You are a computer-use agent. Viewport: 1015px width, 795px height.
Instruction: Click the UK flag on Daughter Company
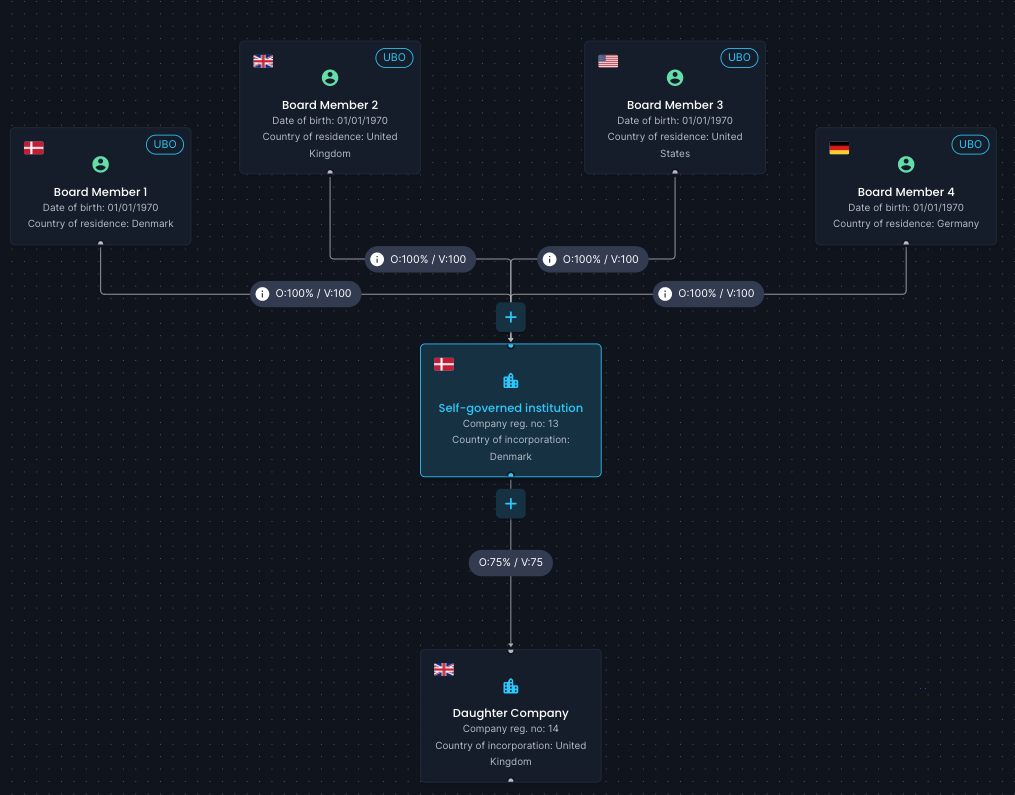pos(443,669)
